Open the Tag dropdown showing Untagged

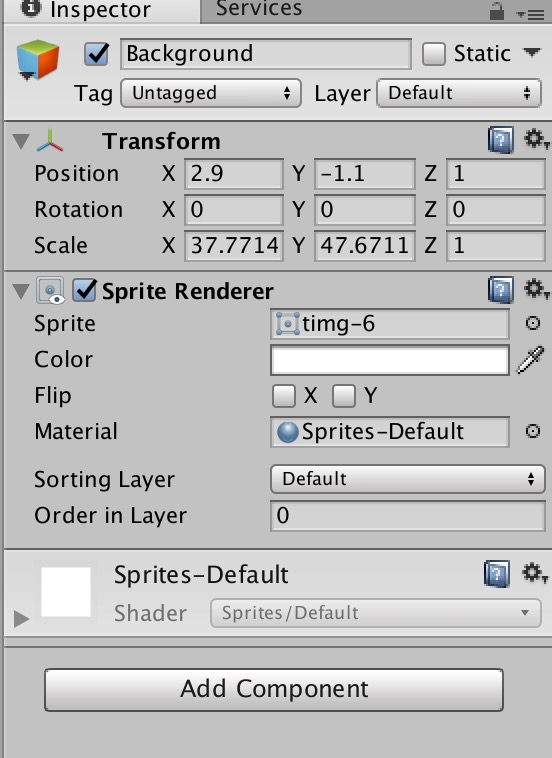pyautogui.click(x=211, y=93)
